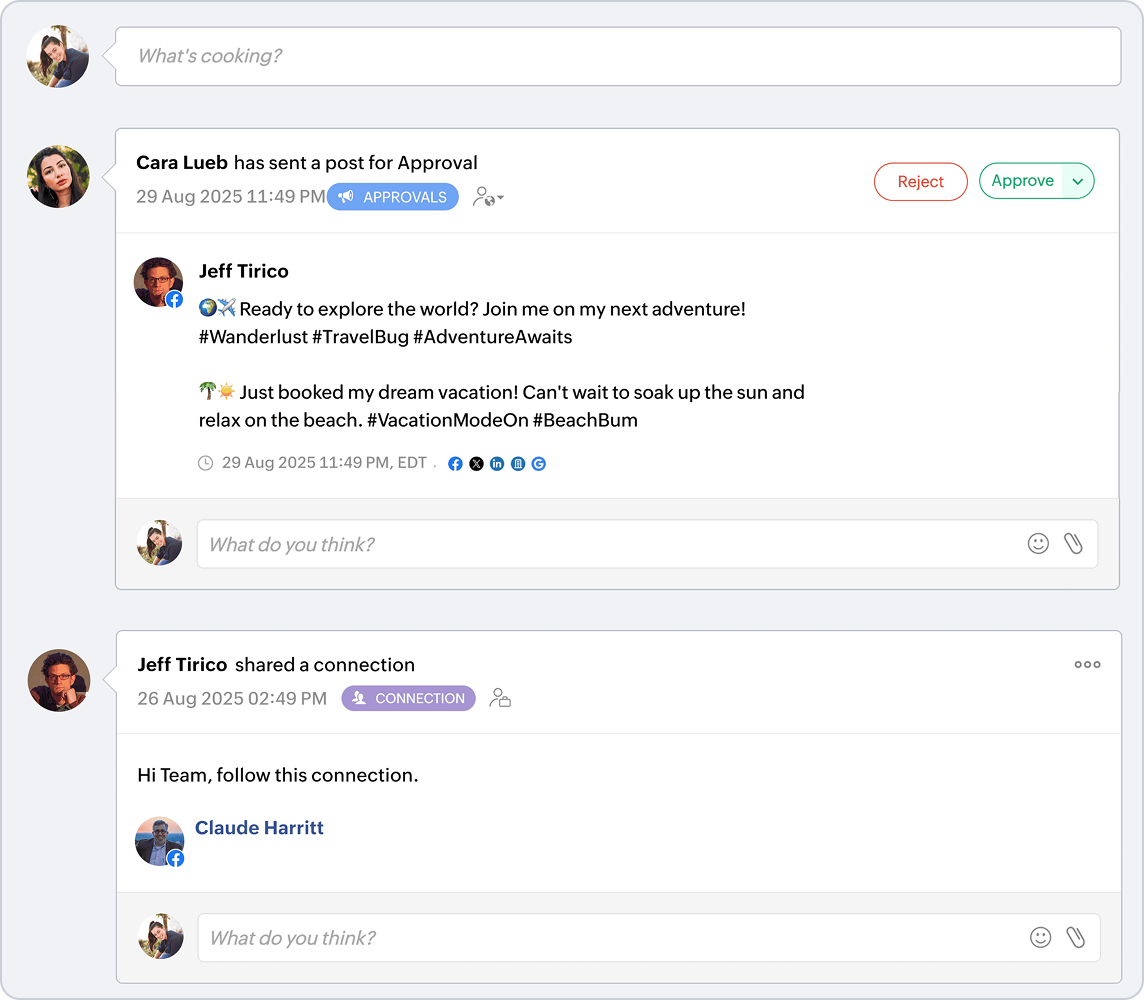Toggle the APPROVALS badge filter
The image size is (1144, 1000).
point(393,197)
